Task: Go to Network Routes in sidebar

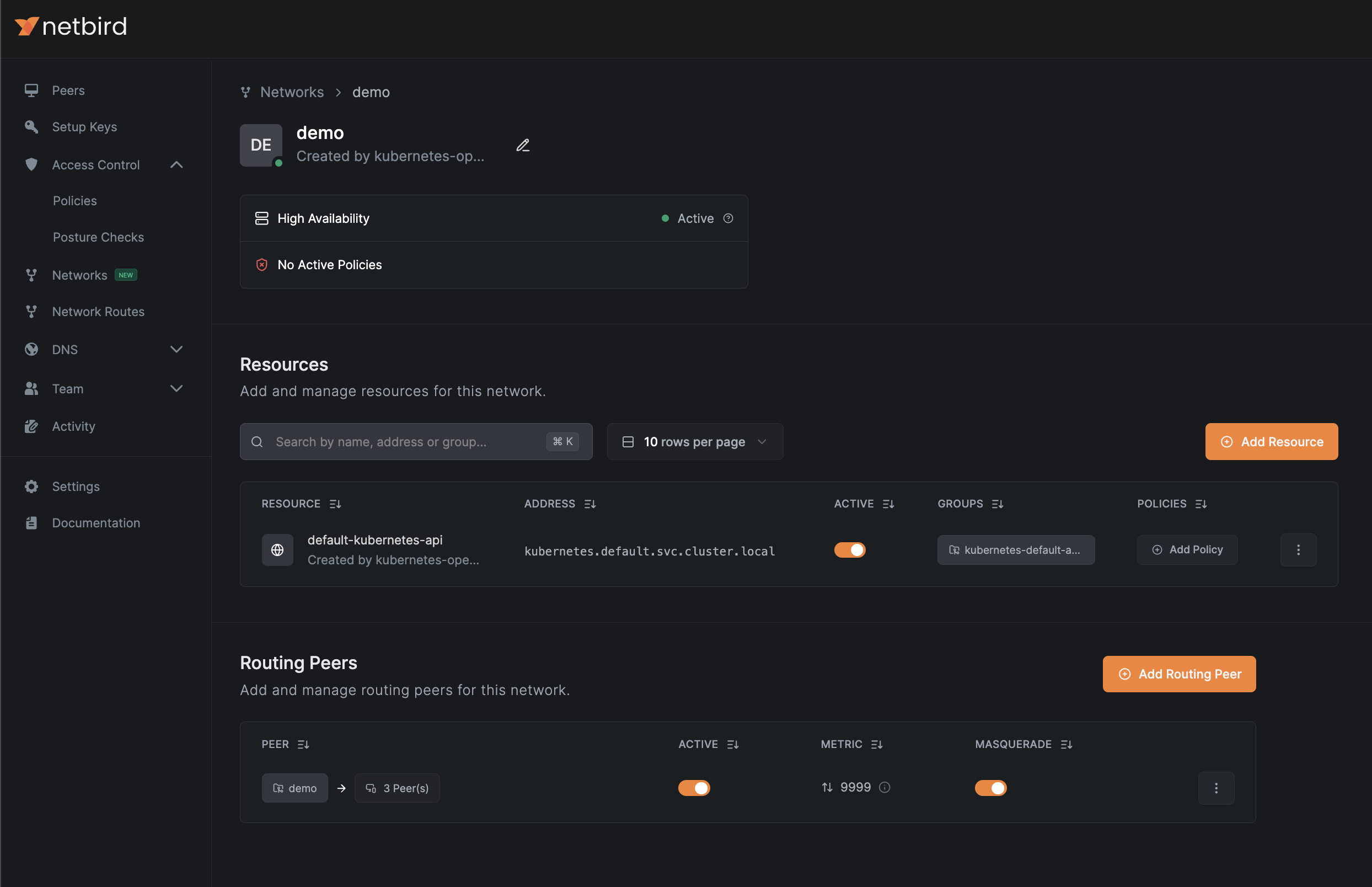Action: [x=98, y=312]
